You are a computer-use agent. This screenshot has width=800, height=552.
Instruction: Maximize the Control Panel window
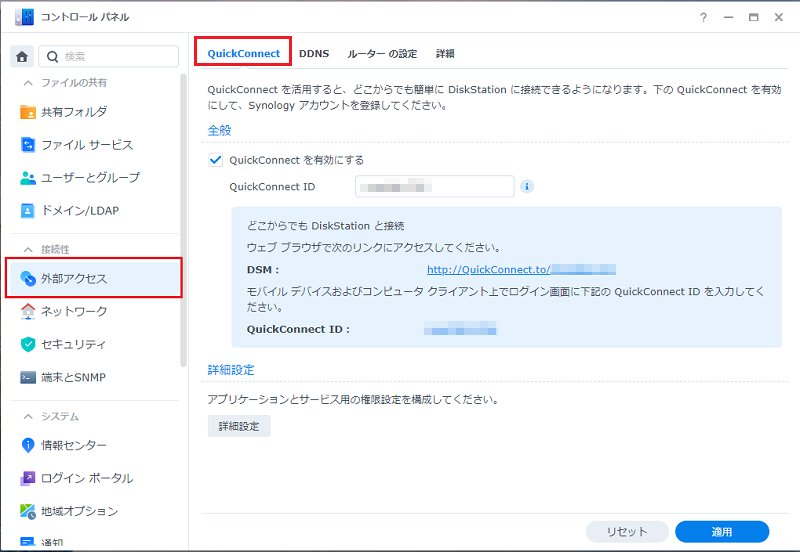click(754, 17)
